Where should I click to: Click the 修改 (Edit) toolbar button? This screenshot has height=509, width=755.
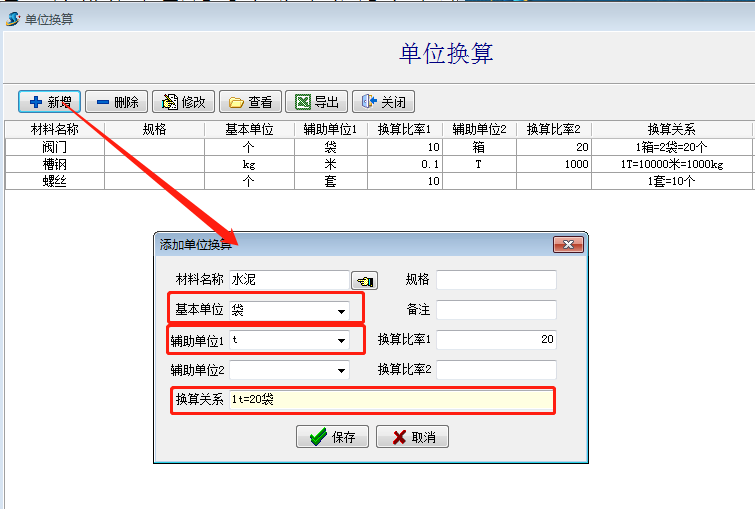183,102
